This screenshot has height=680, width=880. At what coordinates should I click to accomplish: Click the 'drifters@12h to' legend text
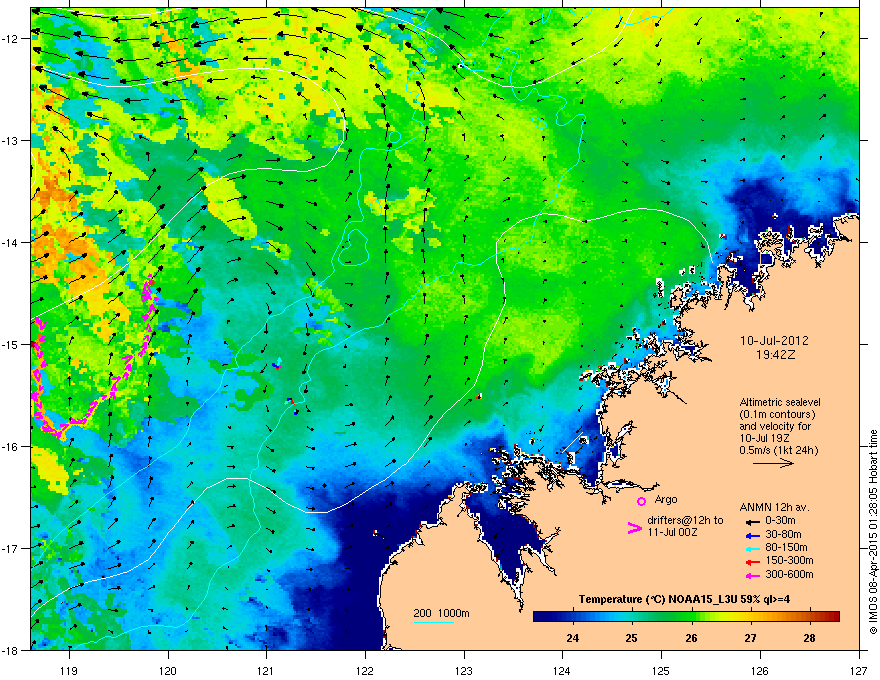tap(685, 521)
